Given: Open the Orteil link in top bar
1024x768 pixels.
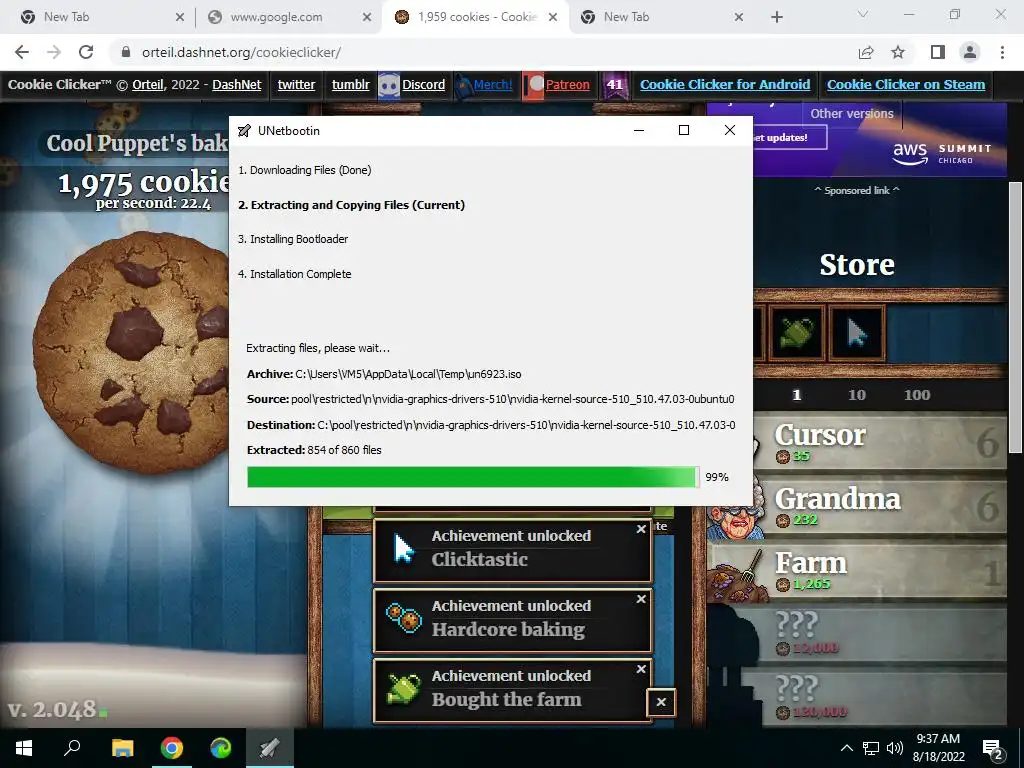Looking at the screenshot, I should pyautogui.click(x=148, y=84).
